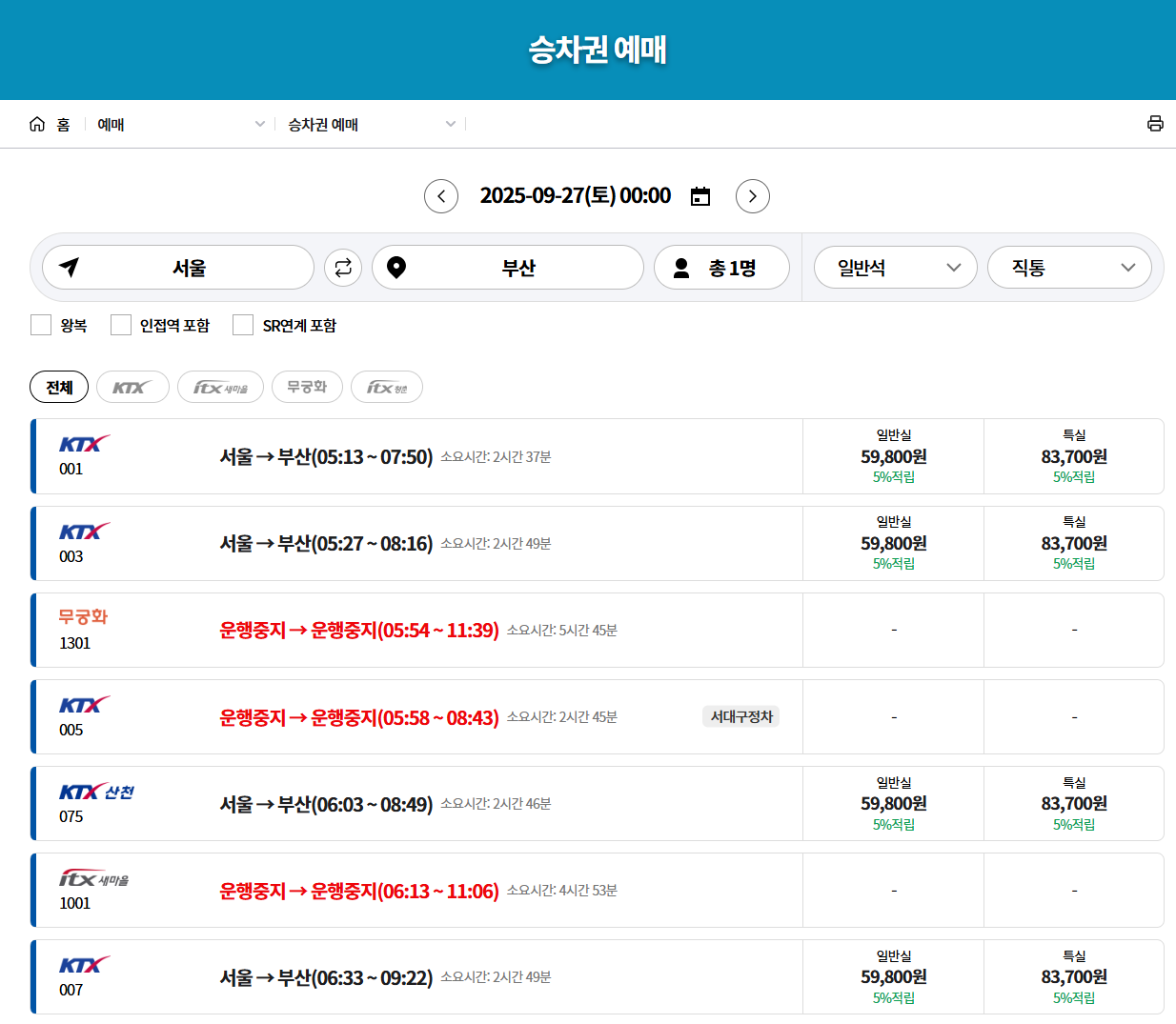Click train number 075
This screenshot has width=1176, height=1024.
tap(71, 816)
